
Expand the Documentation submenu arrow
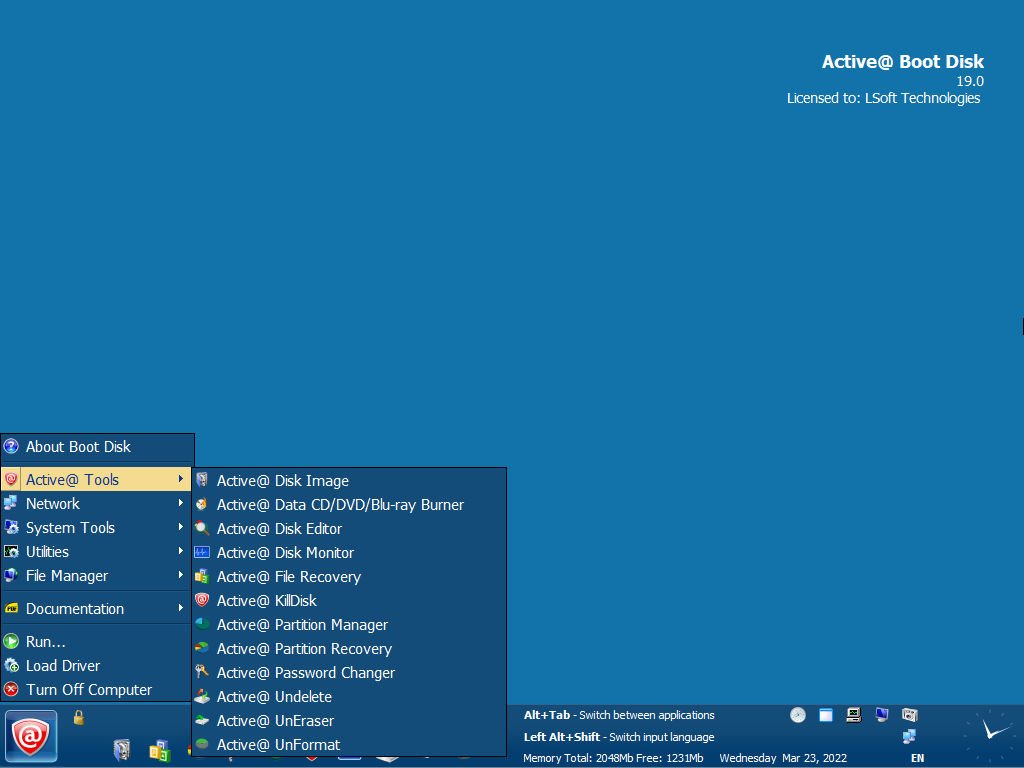click(181, 608)
